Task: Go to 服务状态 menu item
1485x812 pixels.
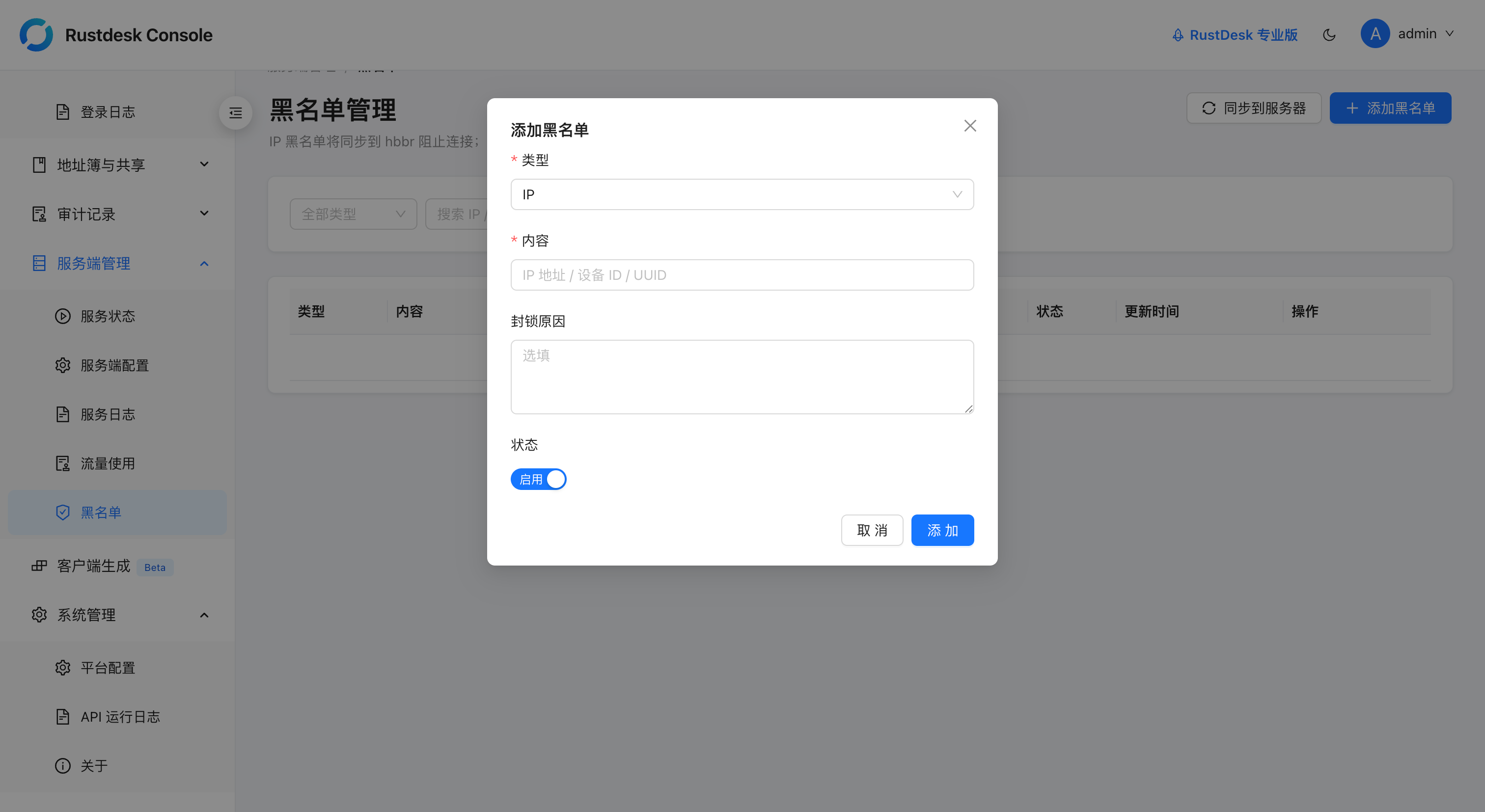Action: (117, 316)
